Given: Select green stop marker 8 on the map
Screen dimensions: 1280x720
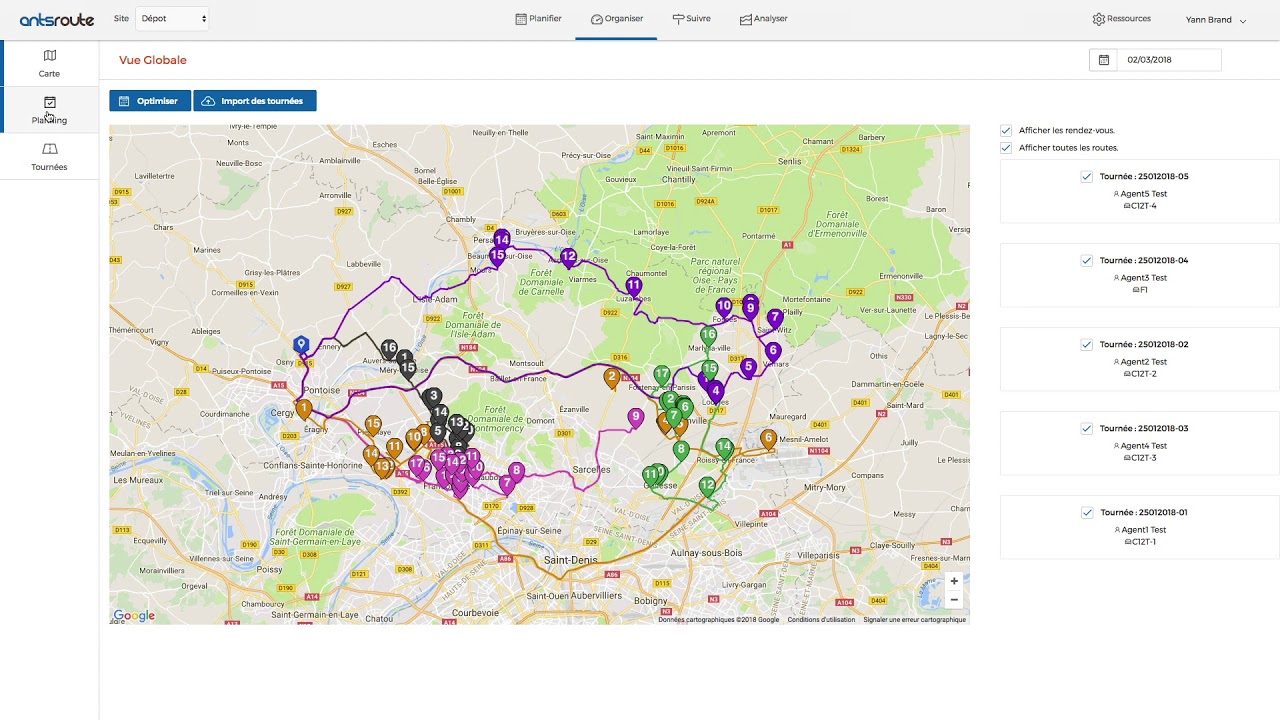Looking at the screenshot, I should tap(681, 451).
